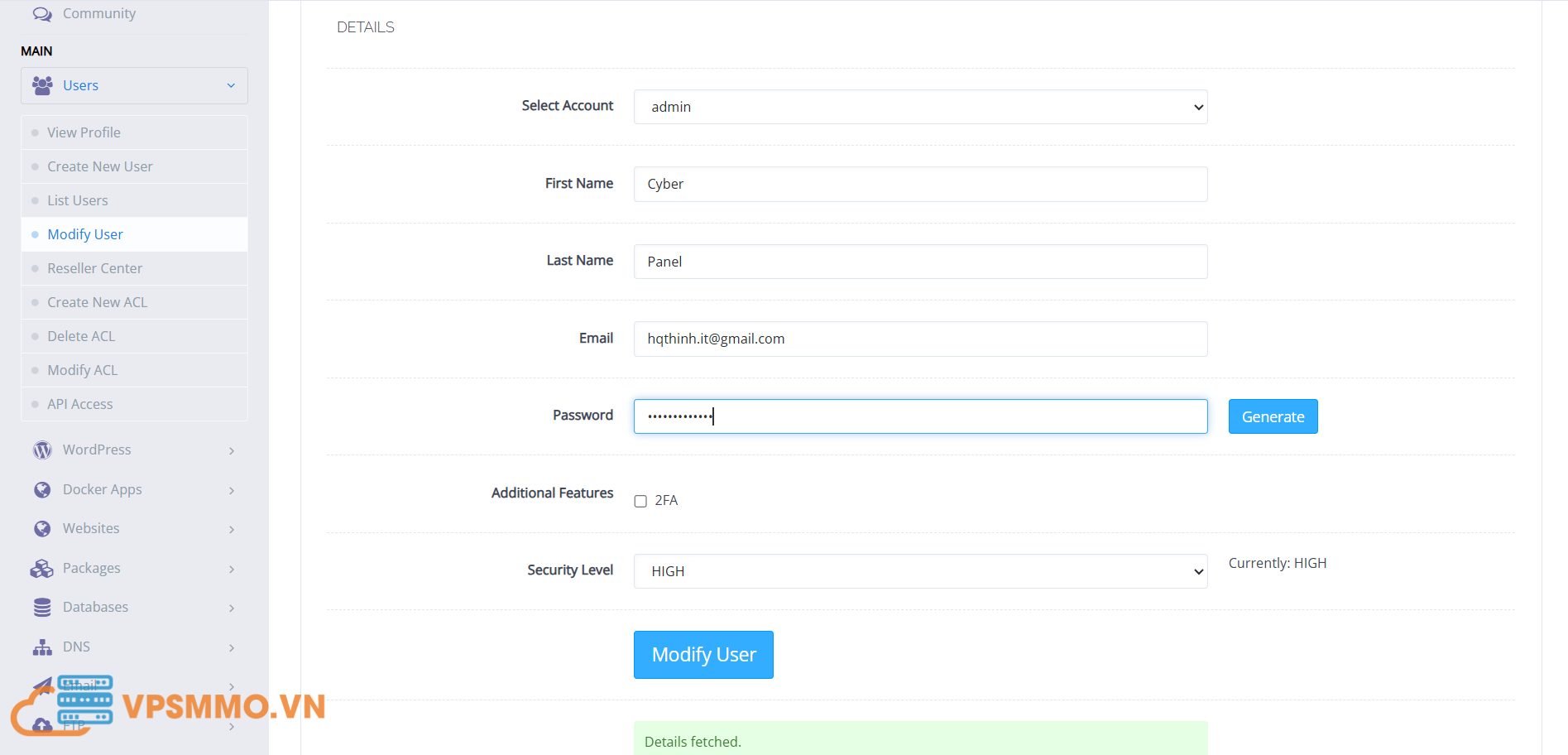Click the Docker Apps globe icon
This screenshot has height=755, width=1568.
pos(42,489)
